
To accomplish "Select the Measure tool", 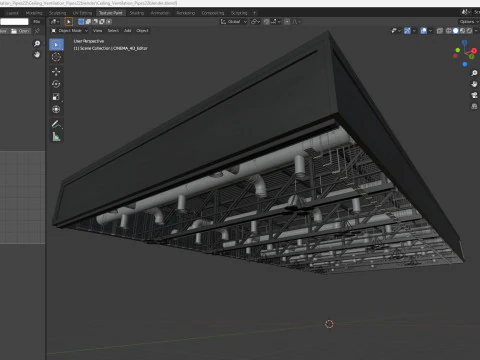I will [56, 137].
